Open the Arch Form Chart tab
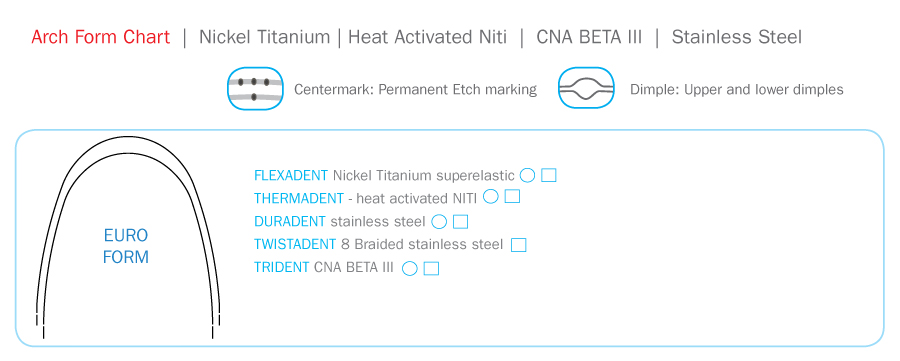This screenshot has height=361, width=900. [100, 37]
